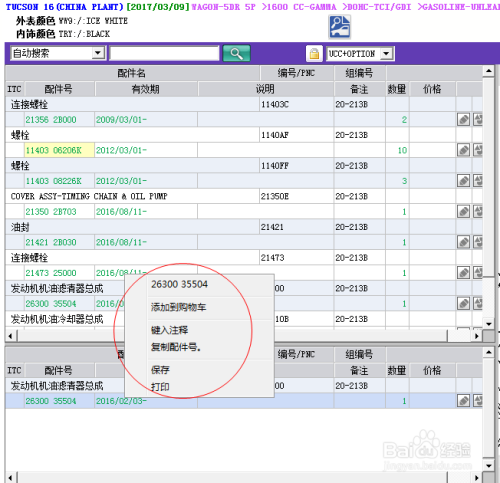Image resolution: width=500 pixels, height=483 pixels.
Task: Click TUCSON 16 (CHINA PLANT) vehicle title
Action: click(x=65, y=7)
